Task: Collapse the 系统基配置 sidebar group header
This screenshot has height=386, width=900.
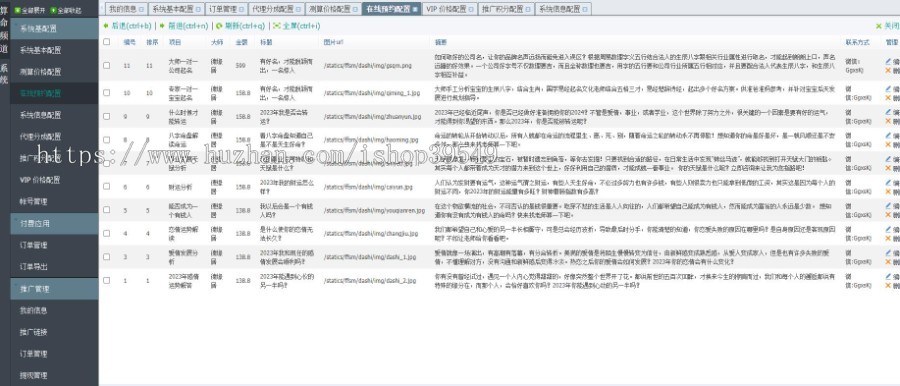Action: (55, 29)
